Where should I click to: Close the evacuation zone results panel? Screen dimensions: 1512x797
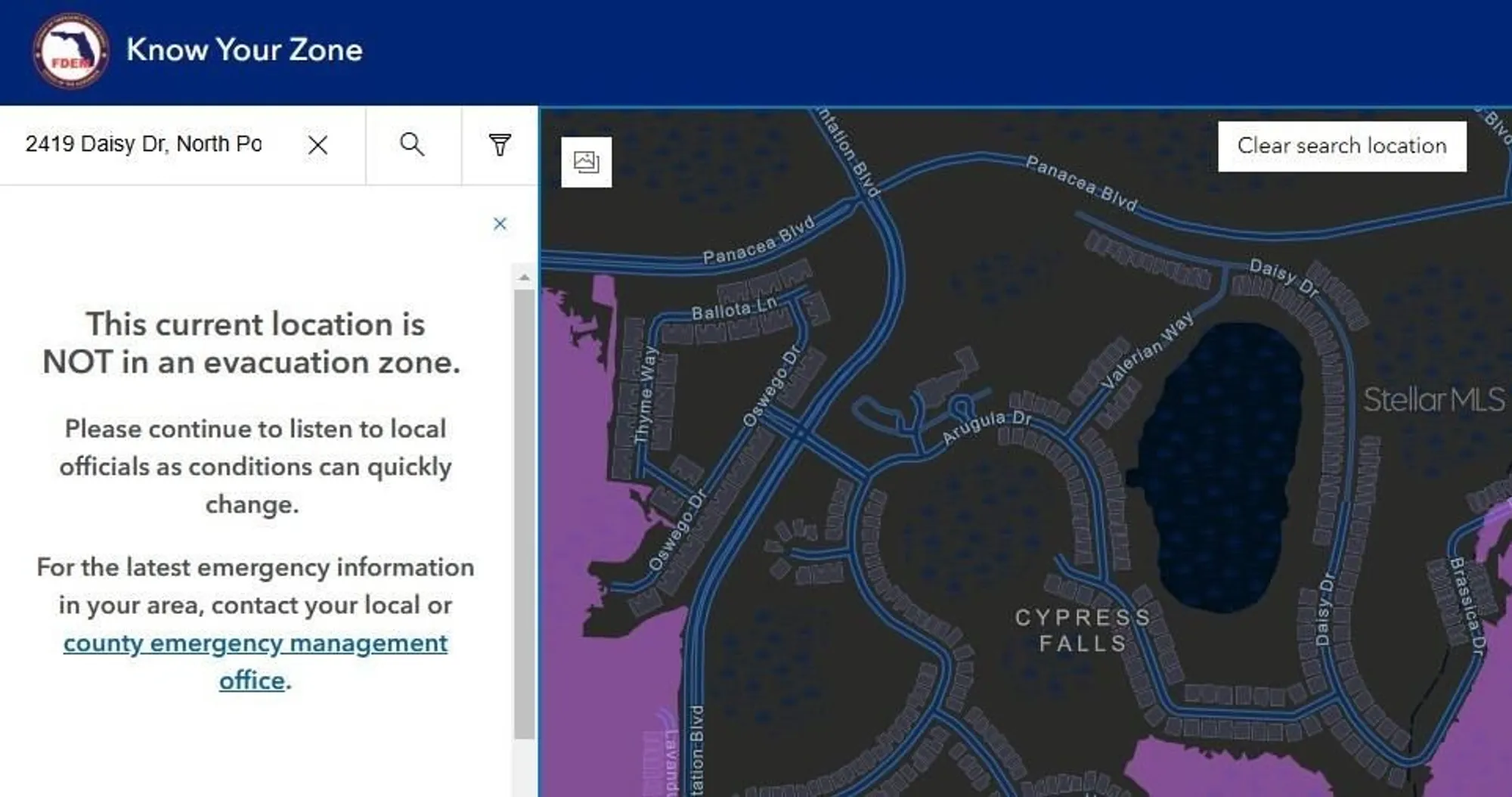click(x=500, y=224)
